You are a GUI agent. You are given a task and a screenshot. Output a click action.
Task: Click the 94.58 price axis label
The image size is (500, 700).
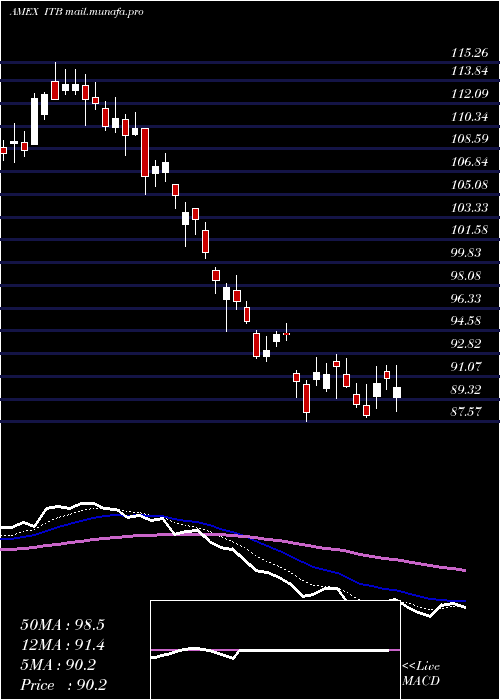[466, 321]
